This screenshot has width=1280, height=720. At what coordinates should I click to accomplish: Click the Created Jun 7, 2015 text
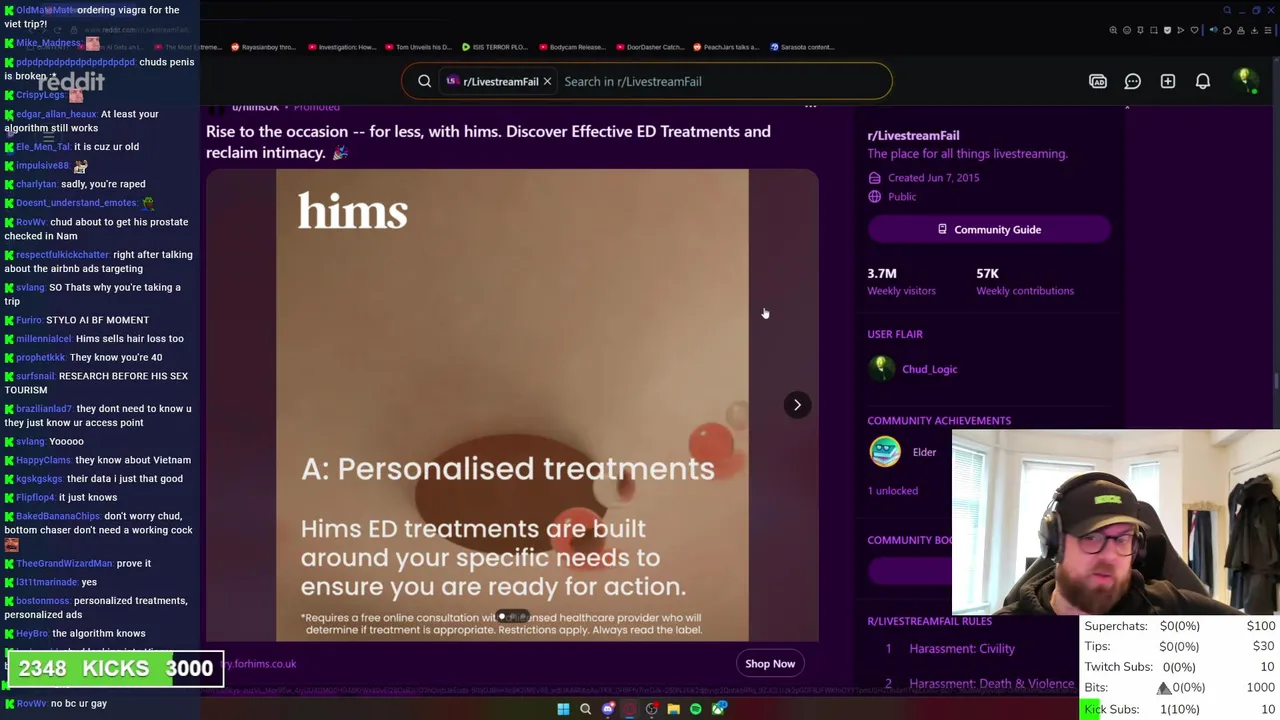(x=933, y=178)
